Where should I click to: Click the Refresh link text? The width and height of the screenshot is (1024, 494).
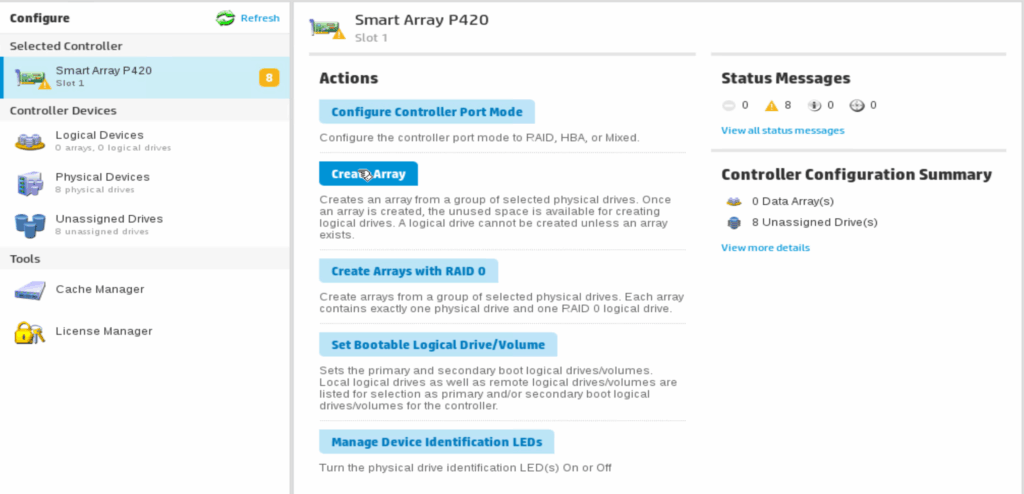pos(260,18)
